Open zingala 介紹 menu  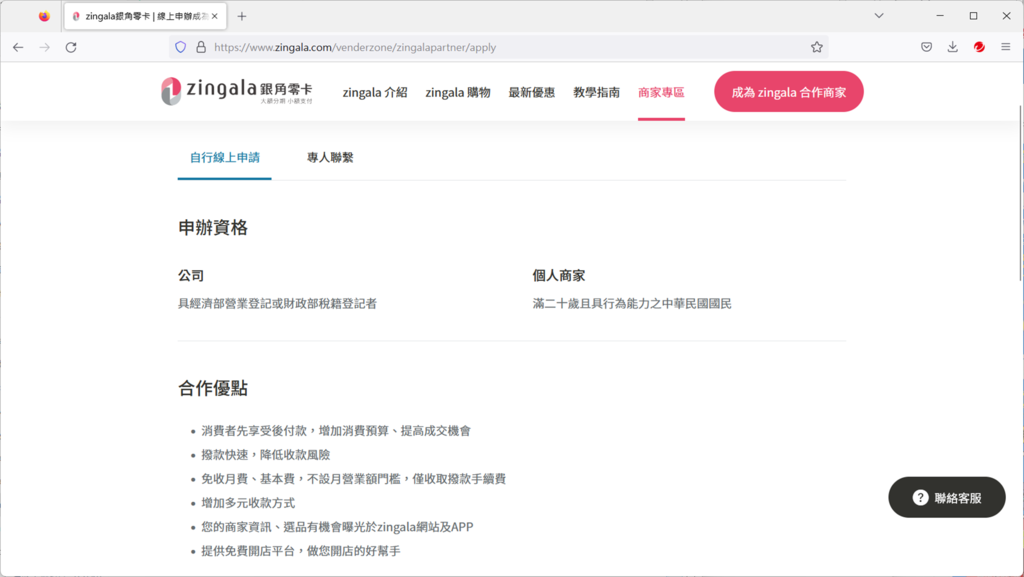375,93
